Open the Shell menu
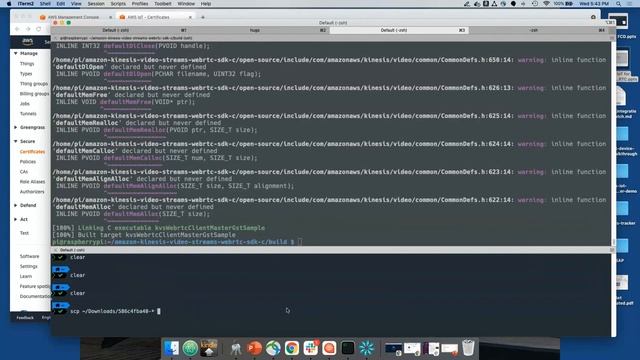 pyautogui.click(x=45, y=4)
